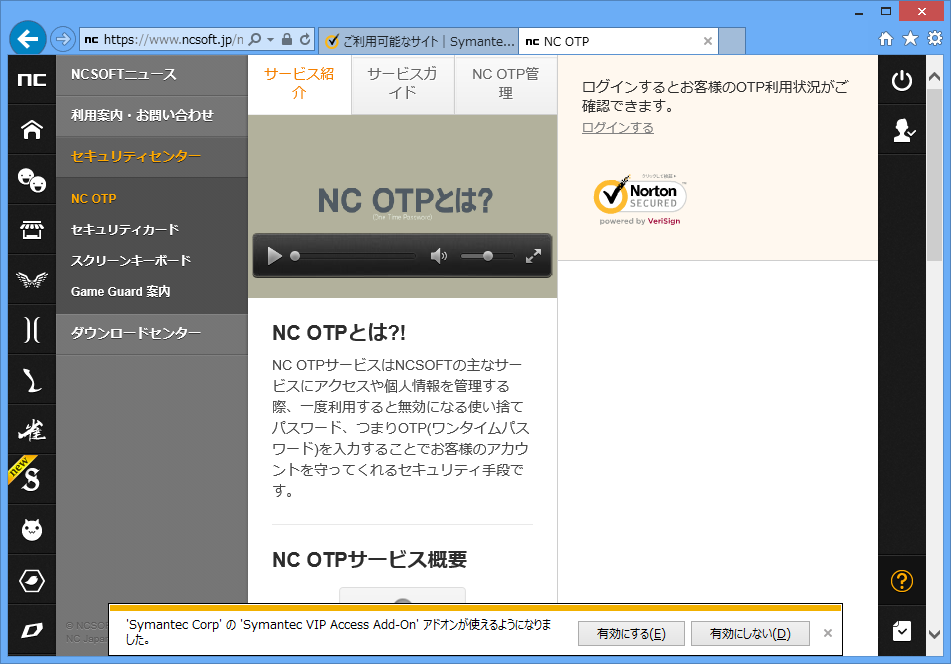Switch to サービスガイド tab
The height and width of the screenshot is (664, 951).
pyautogui.click(x=403, y=84)
